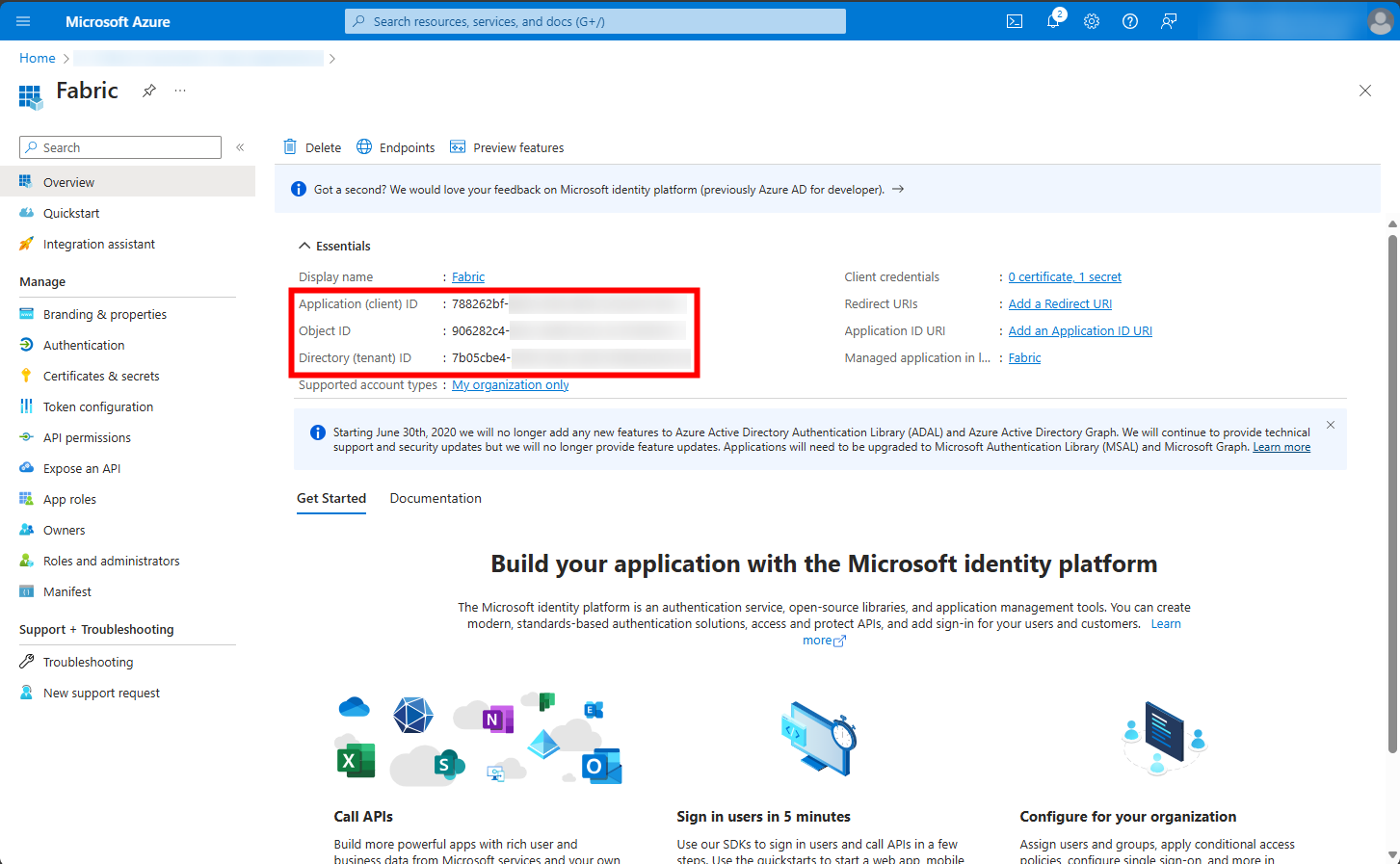This screenshot has width=1400, height=864.
Task: Switch to the Get Started tab
Action: [331, 498]
